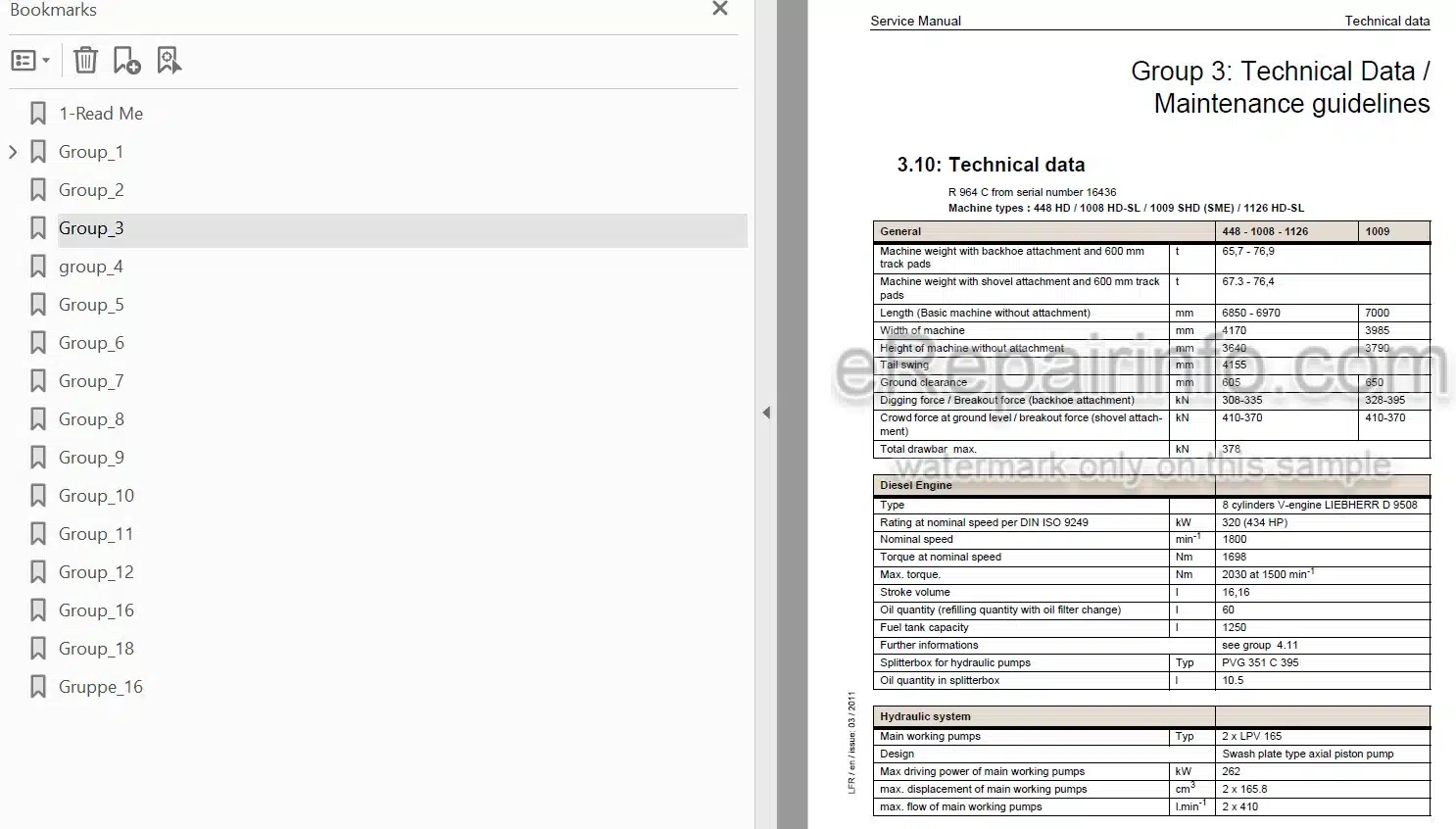Expand the Group_1 bookmark
Image resolution: width=1456 pixels, height=829 pixels.
click(13, 152)
